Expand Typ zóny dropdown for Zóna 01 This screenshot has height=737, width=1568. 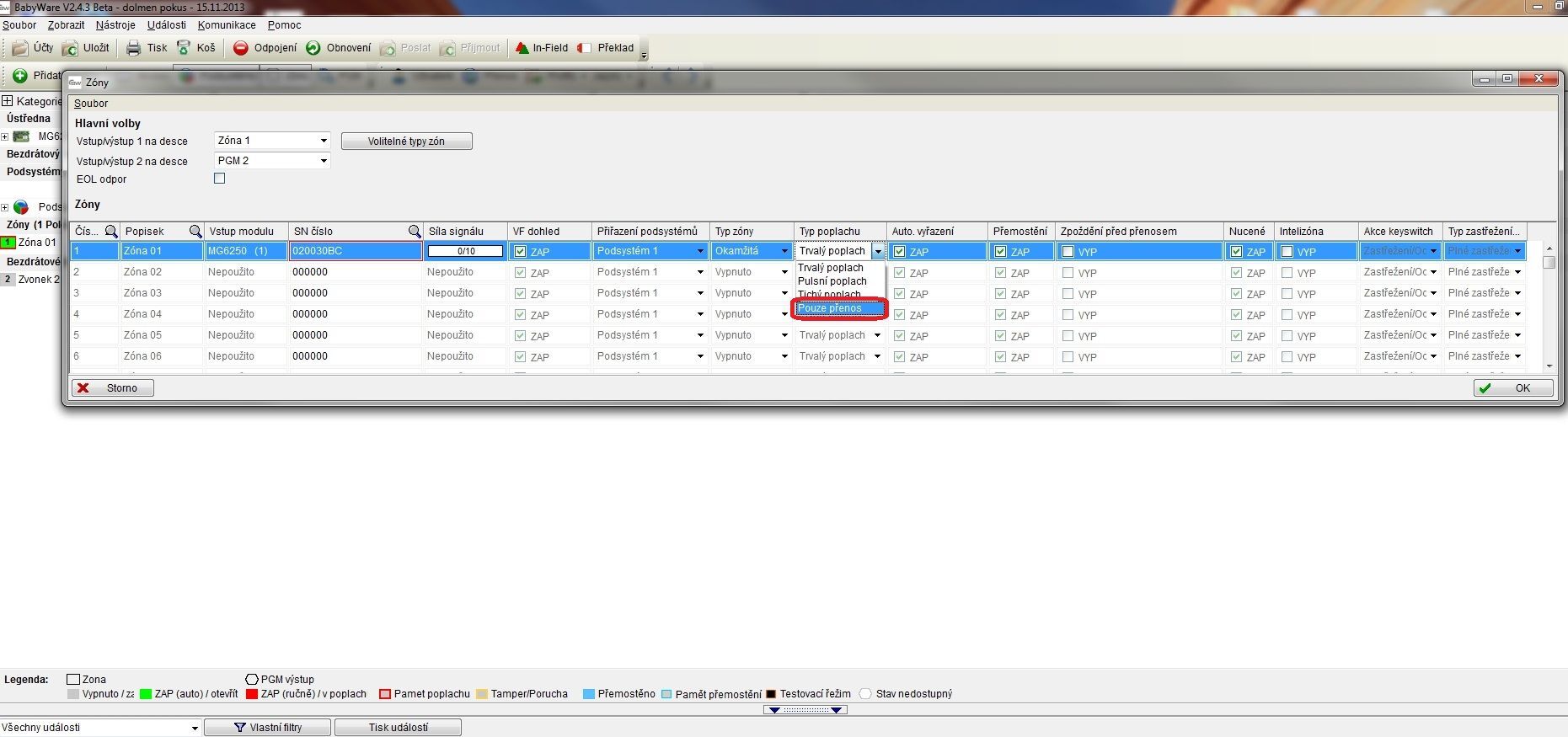click(784, 251)
